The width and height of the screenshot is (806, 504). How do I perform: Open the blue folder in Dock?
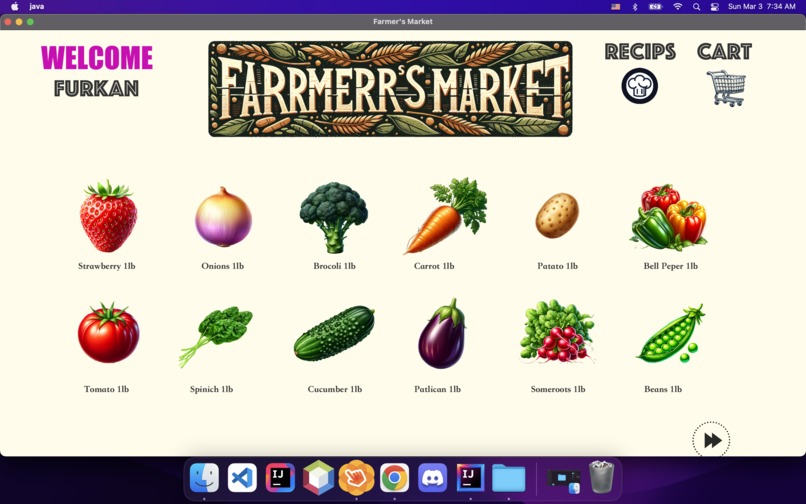tap(508, 478)
